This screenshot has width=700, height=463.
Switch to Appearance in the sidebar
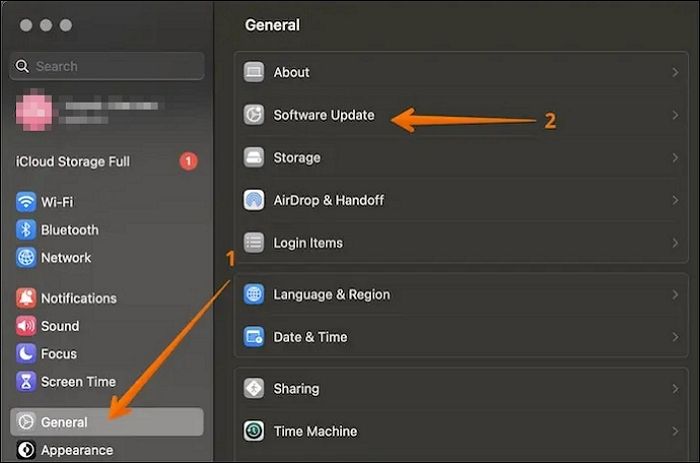tap(76, 450)
